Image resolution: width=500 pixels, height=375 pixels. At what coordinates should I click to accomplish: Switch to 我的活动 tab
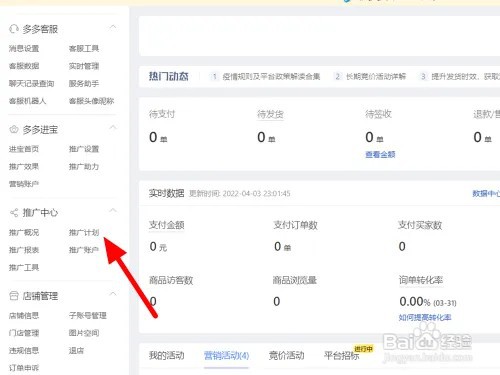click(x=166, y=355)
